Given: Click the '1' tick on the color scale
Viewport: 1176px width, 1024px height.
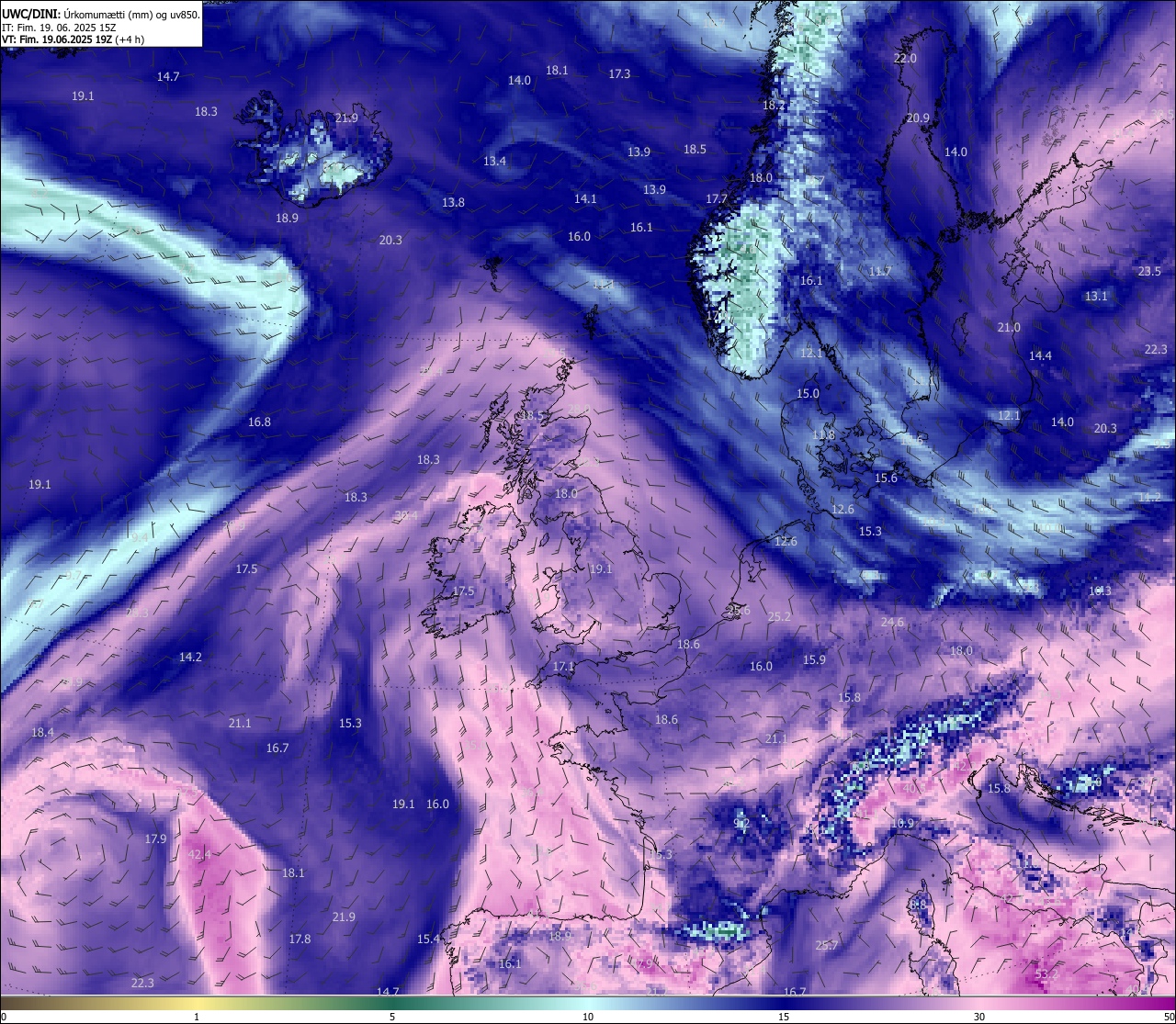Looking at the screenshot, I should 197,1017.
